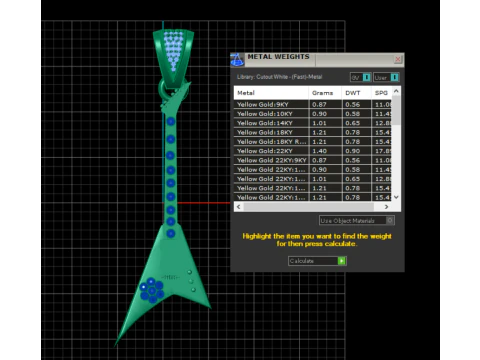Image resolution: width=480 pixels, height=360 pixels.
Task: Select the Yellow Gold:14KY row
Action: [313, 123]
